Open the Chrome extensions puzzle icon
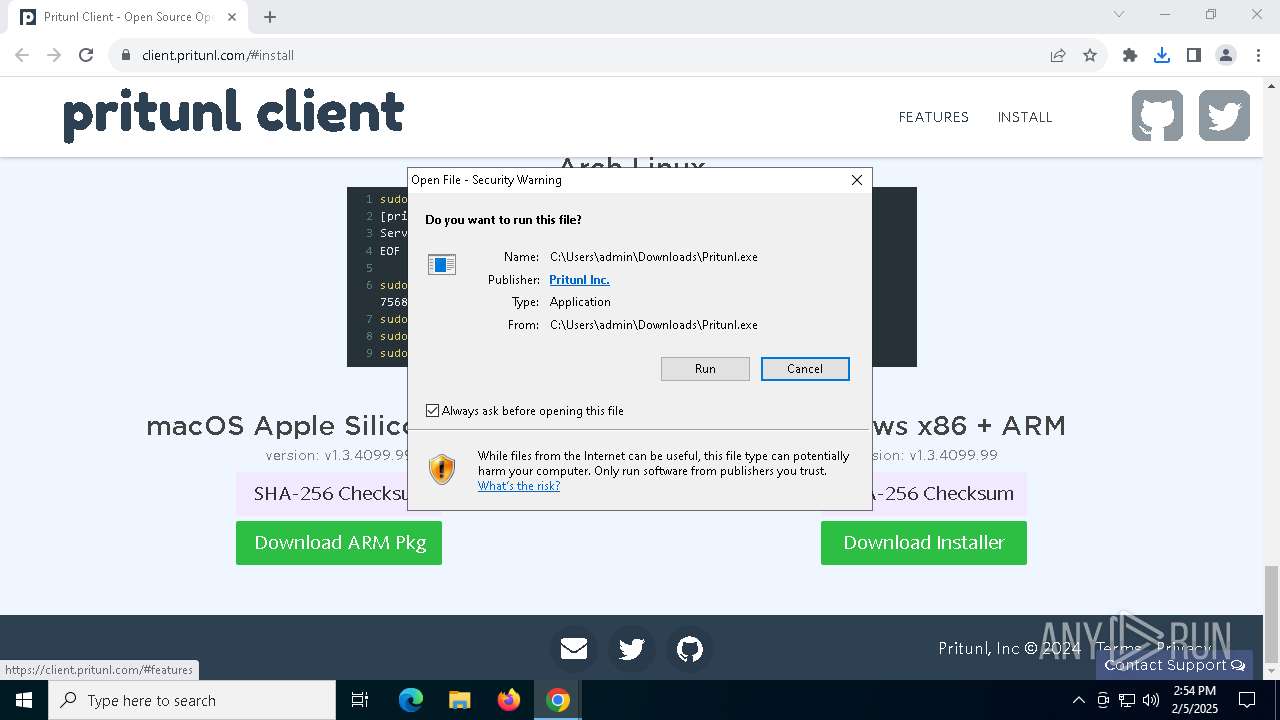 point(1130,55)
